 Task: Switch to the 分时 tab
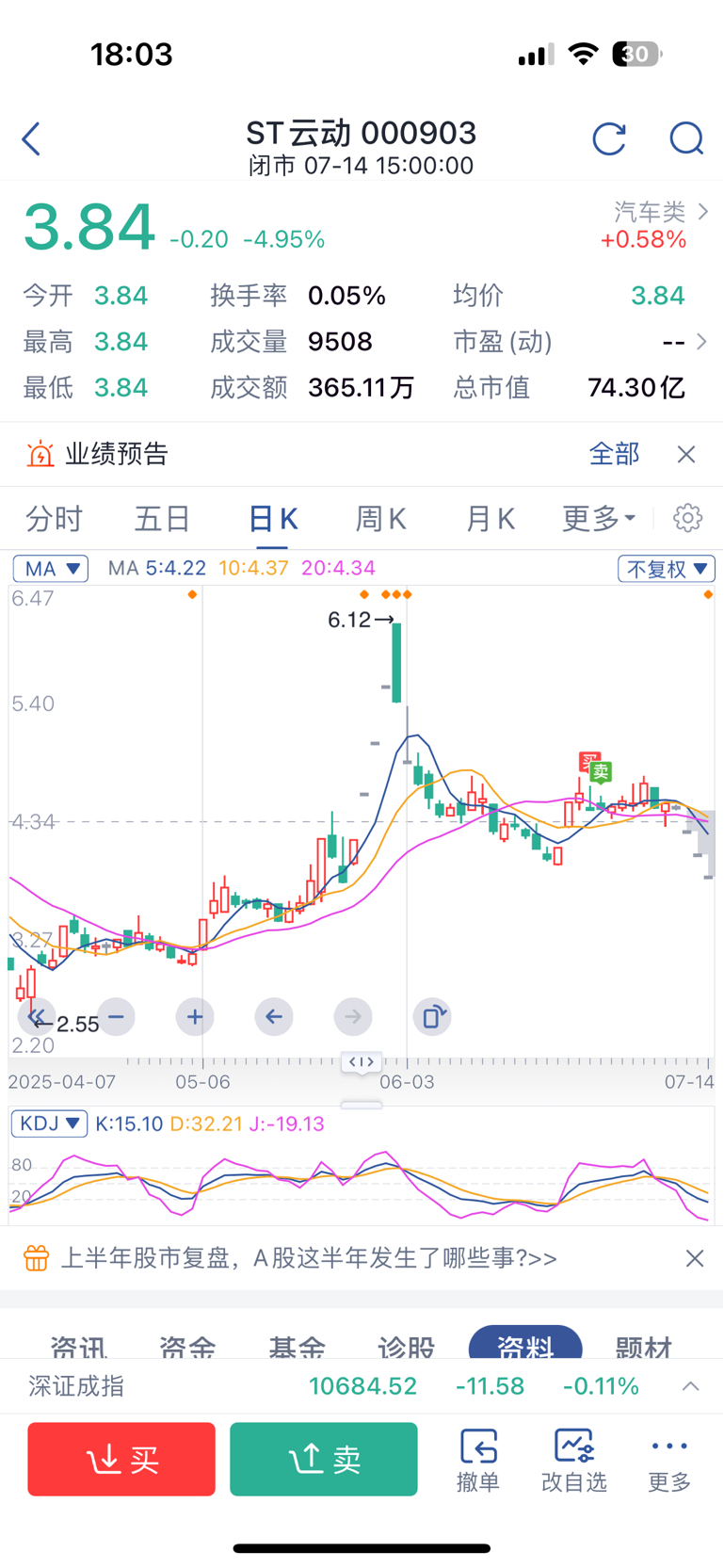[x=55, y=518]
